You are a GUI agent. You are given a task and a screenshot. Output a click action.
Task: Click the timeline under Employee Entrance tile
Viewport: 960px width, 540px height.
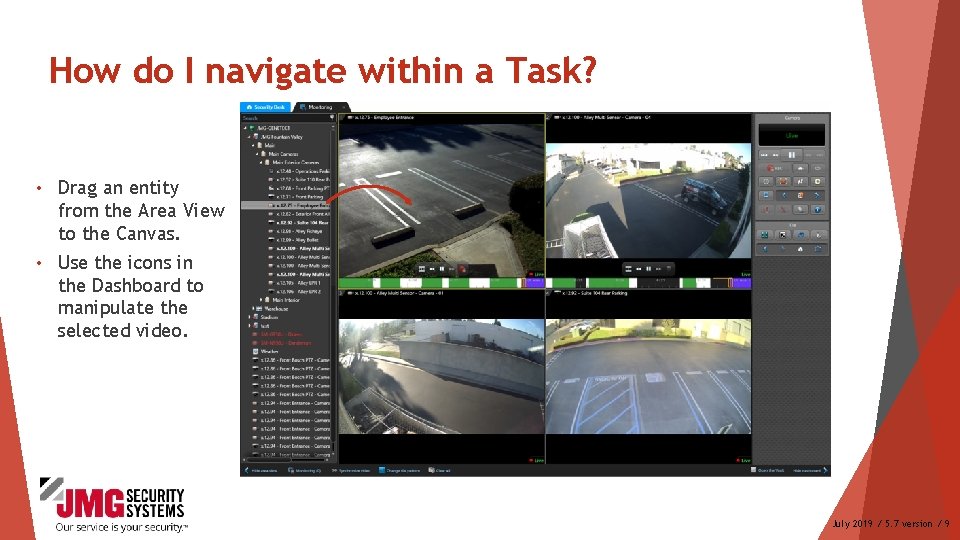click(x=441, y=283)
